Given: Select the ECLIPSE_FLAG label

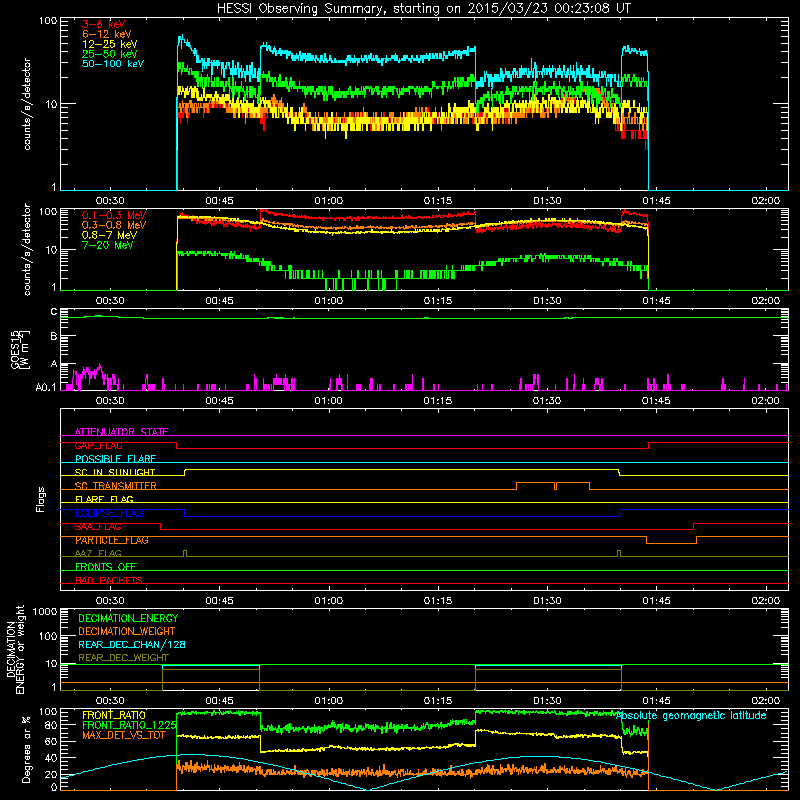Looking at the screenshot, I should point(109,513).
